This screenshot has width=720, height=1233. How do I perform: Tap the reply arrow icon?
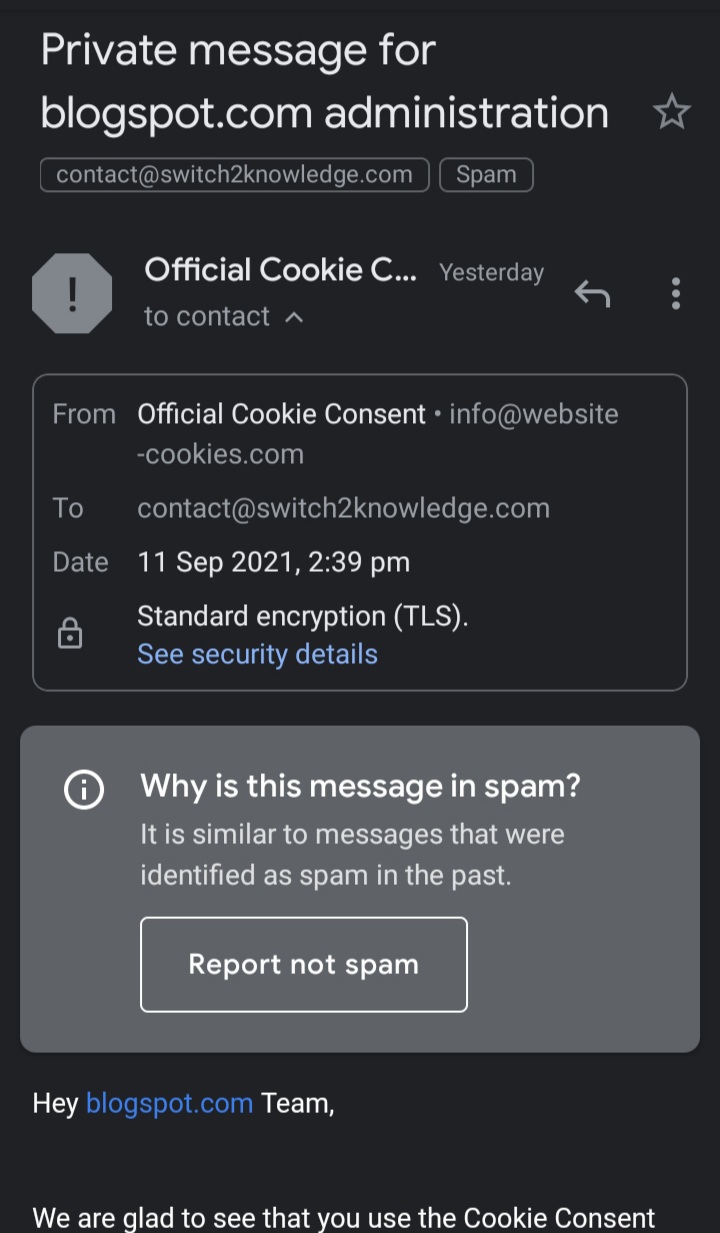point(592,294)
